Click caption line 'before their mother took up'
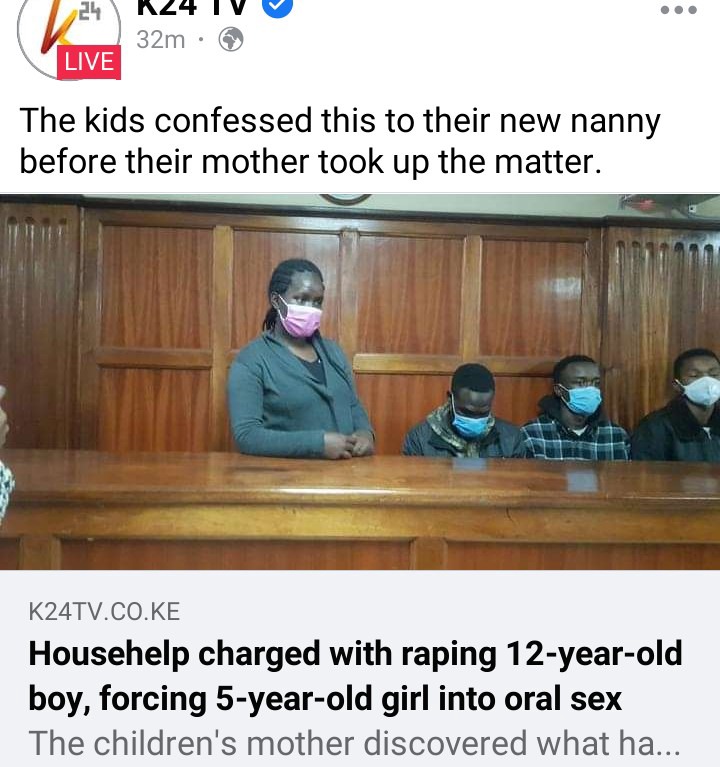This screenshot has width=720, height=767. click(311, 162)
